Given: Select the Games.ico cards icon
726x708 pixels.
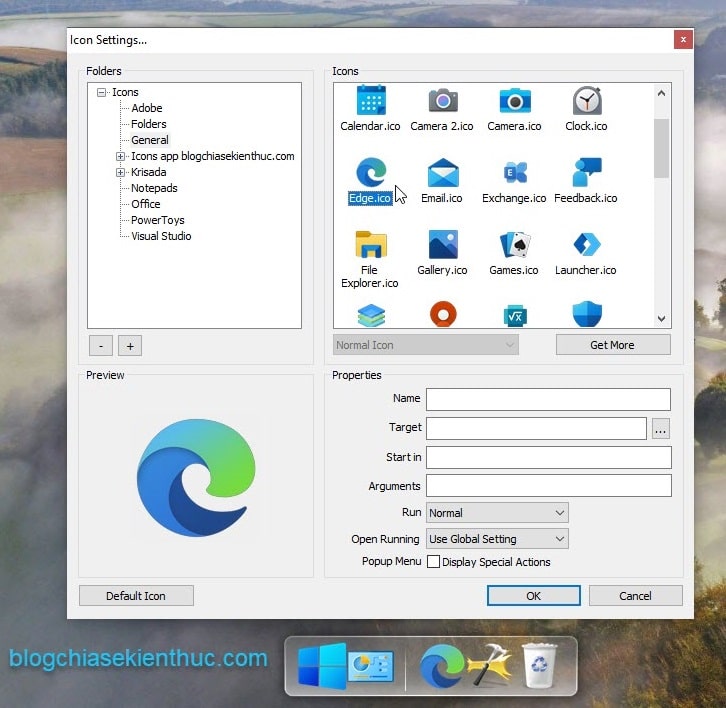Looking at the screenshot, I should tap(514, 253).
